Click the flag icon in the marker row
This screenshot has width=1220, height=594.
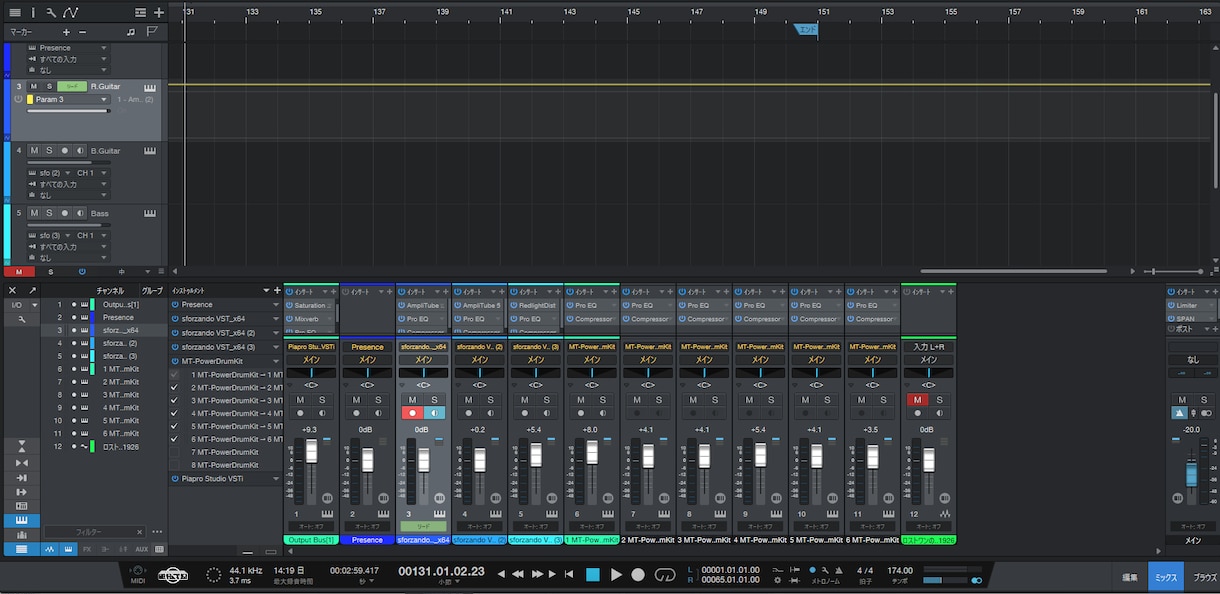[152, 32]
